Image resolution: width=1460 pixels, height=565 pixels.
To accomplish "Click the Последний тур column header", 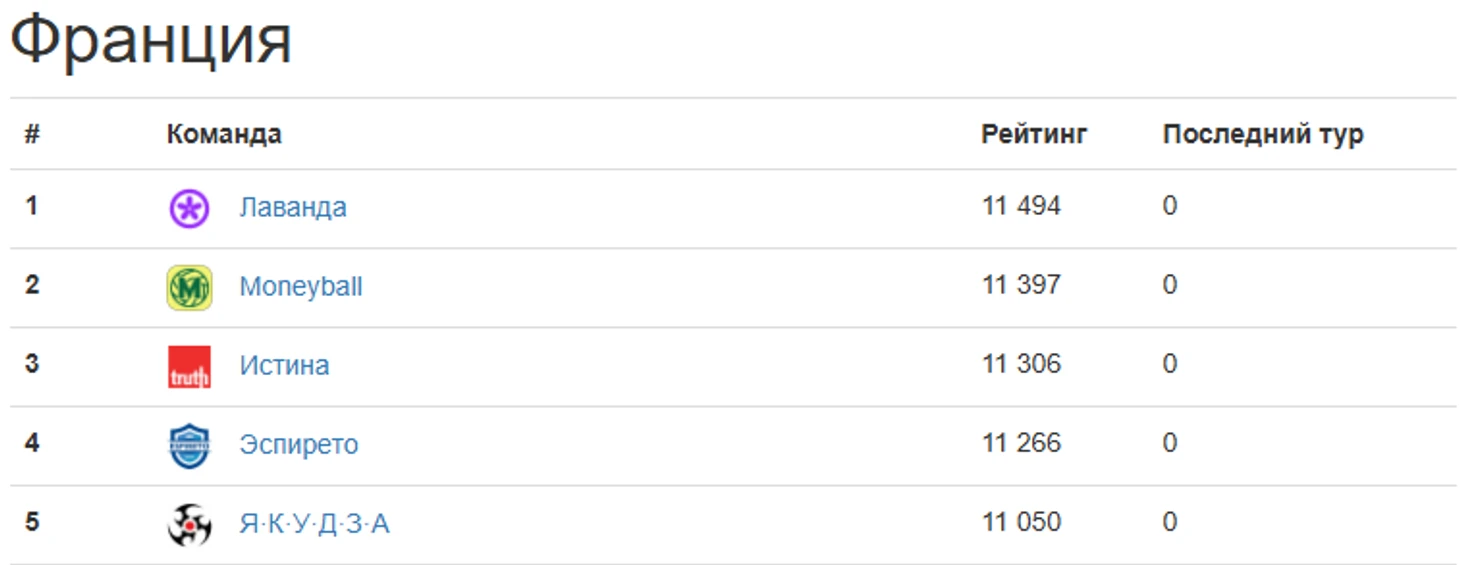I will pos(1262,134).
